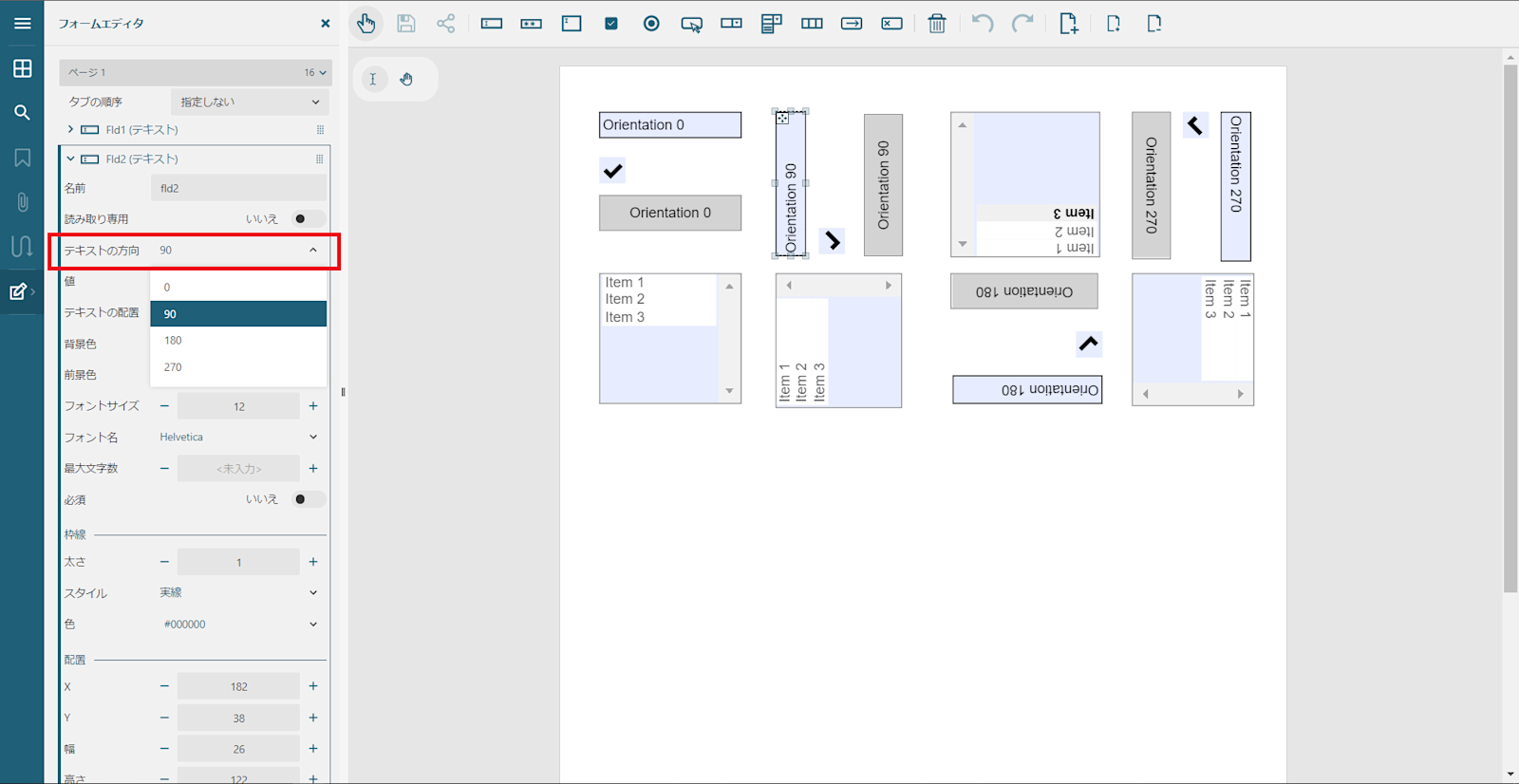Pick the checkbox field tool in toolbar

point(611,24)
